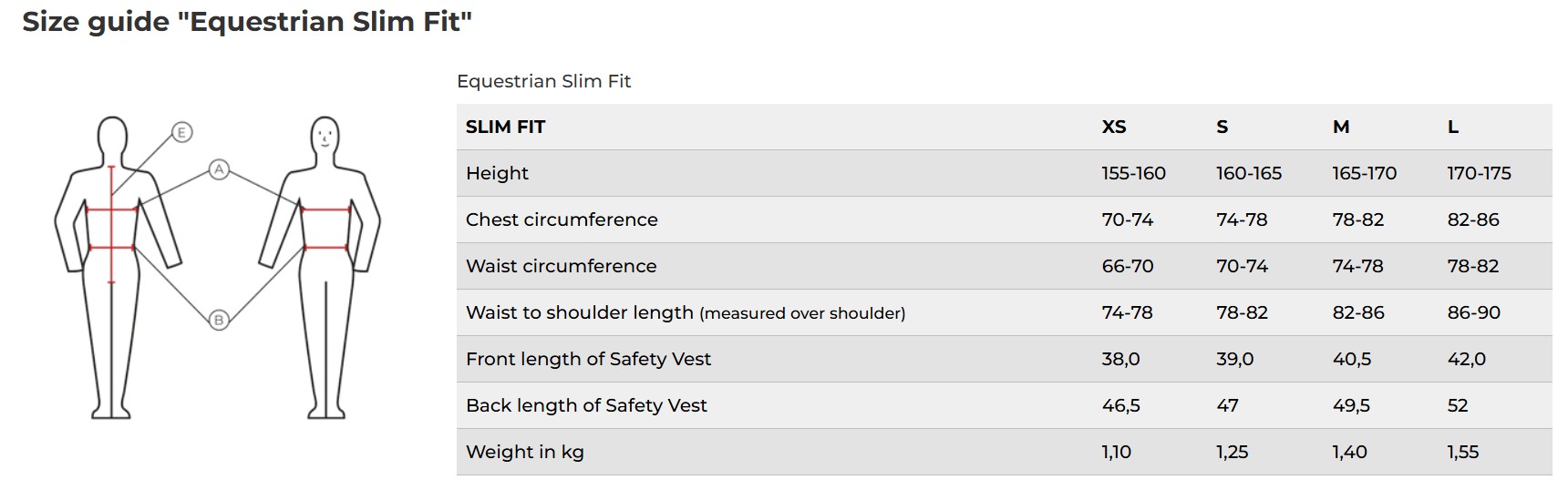This screenshot has width=1568, height=490.
Task: Click the red chest line on left figure
Action: tap(111, 209)
